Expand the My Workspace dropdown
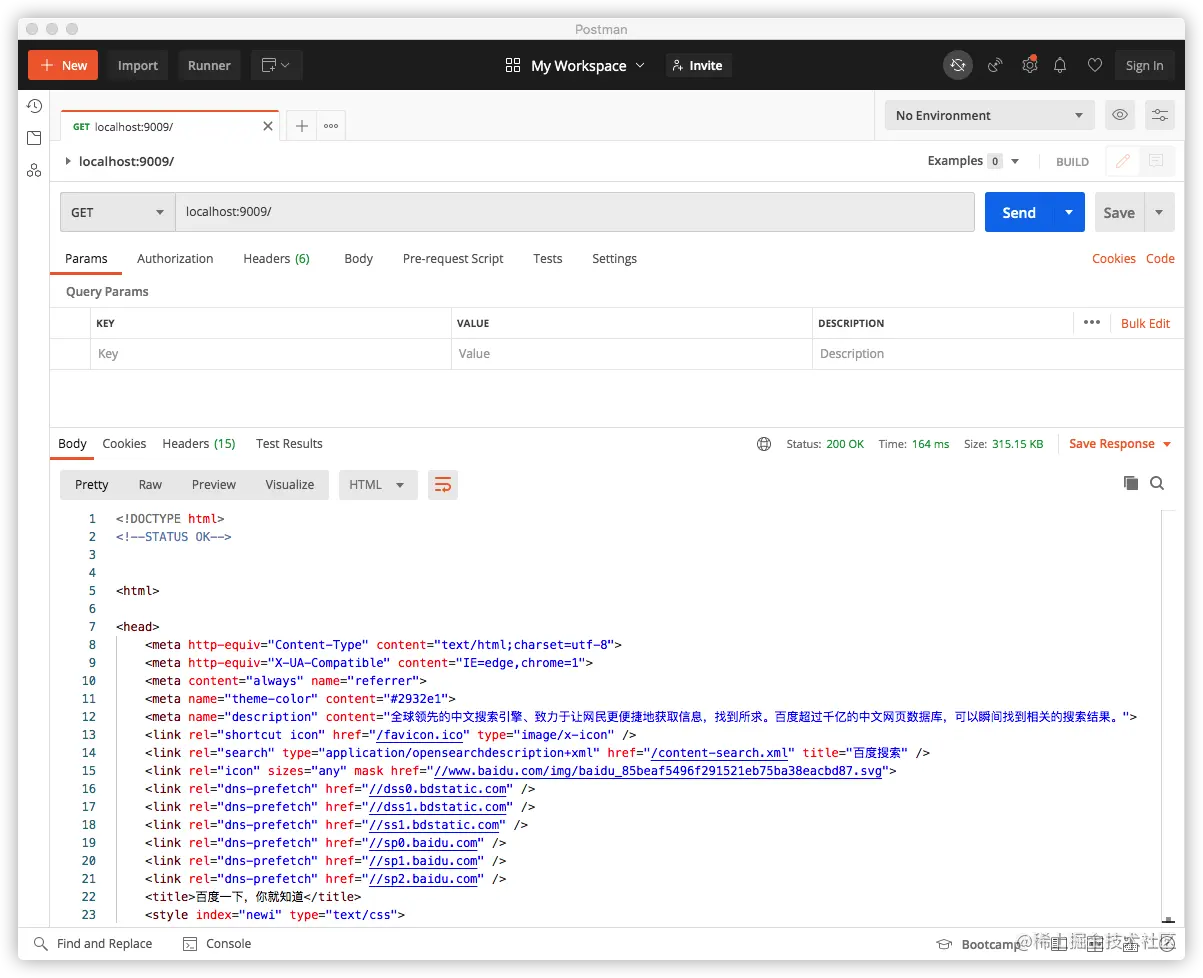Image resolution: width=1203 pixels, height=978 pixels. click(x=588, y=65)
